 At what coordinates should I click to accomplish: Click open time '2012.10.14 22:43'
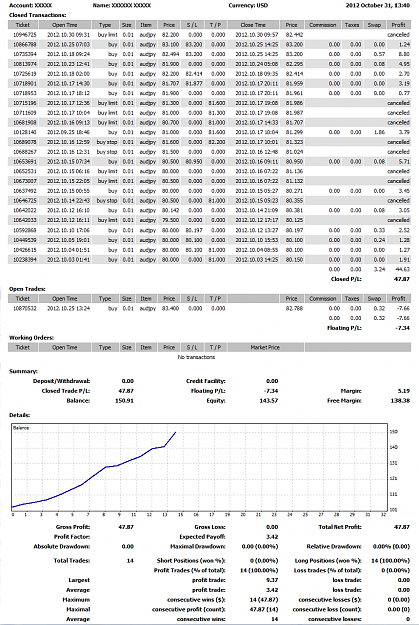69,200
